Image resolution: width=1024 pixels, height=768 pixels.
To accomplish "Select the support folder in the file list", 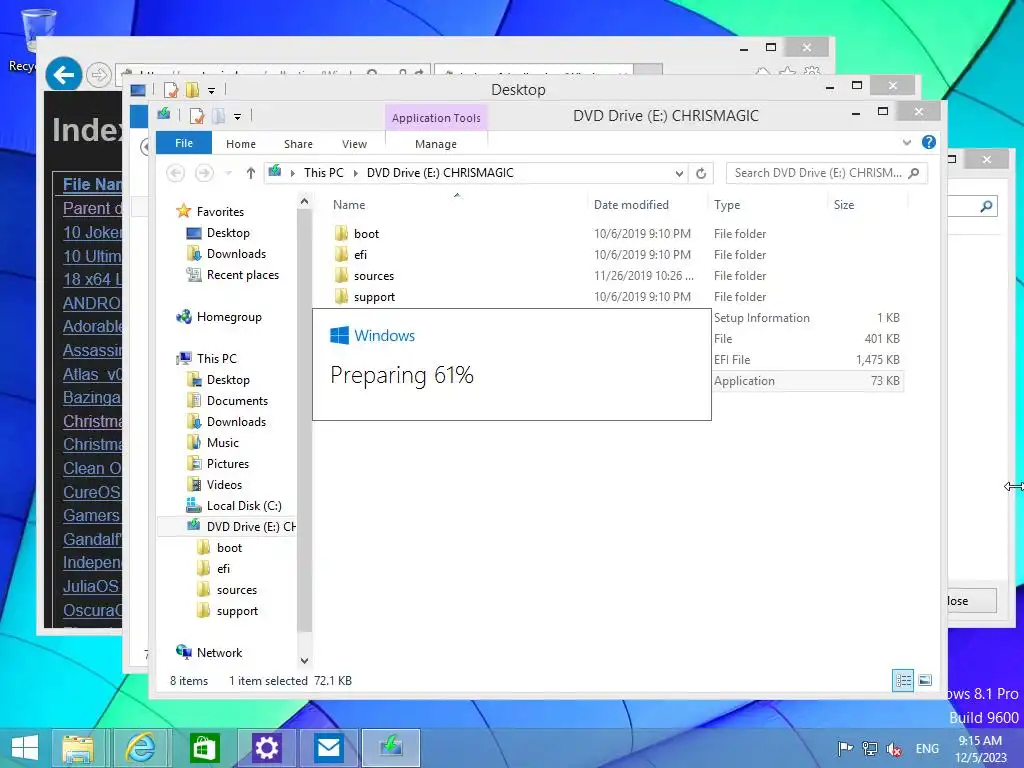I will (374, 296).
